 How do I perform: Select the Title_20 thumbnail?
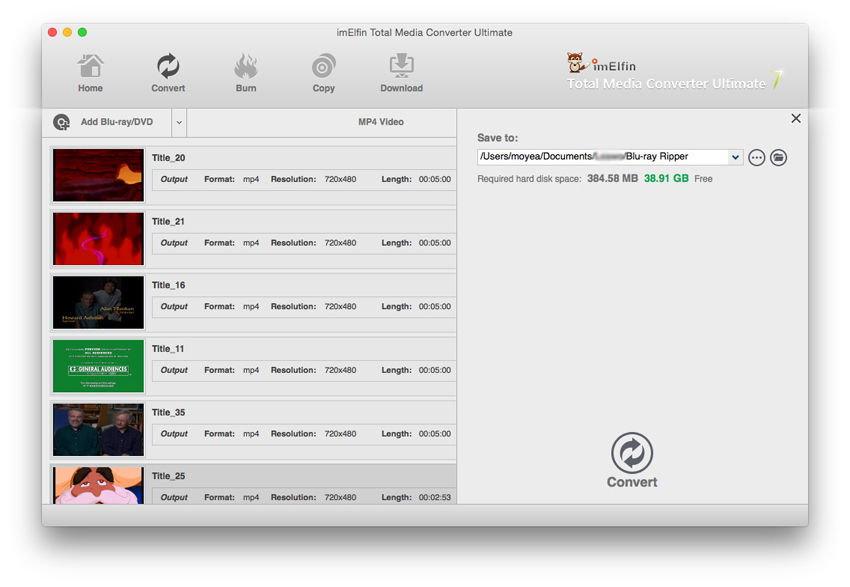pyautogui.click(x=98, y=175)
